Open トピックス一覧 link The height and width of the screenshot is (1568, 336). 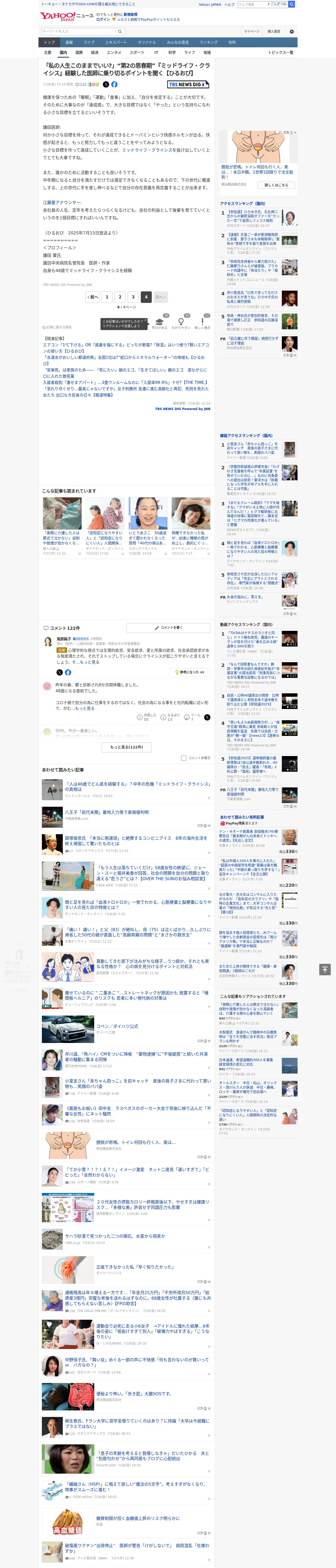tap(281, 52)
